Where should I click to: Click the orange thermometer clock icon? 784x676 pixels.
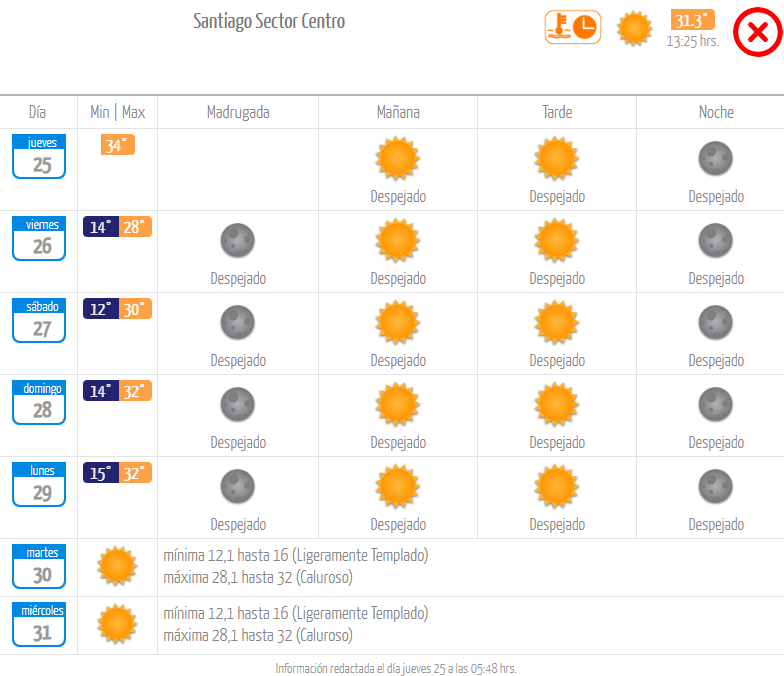point(573,27)
